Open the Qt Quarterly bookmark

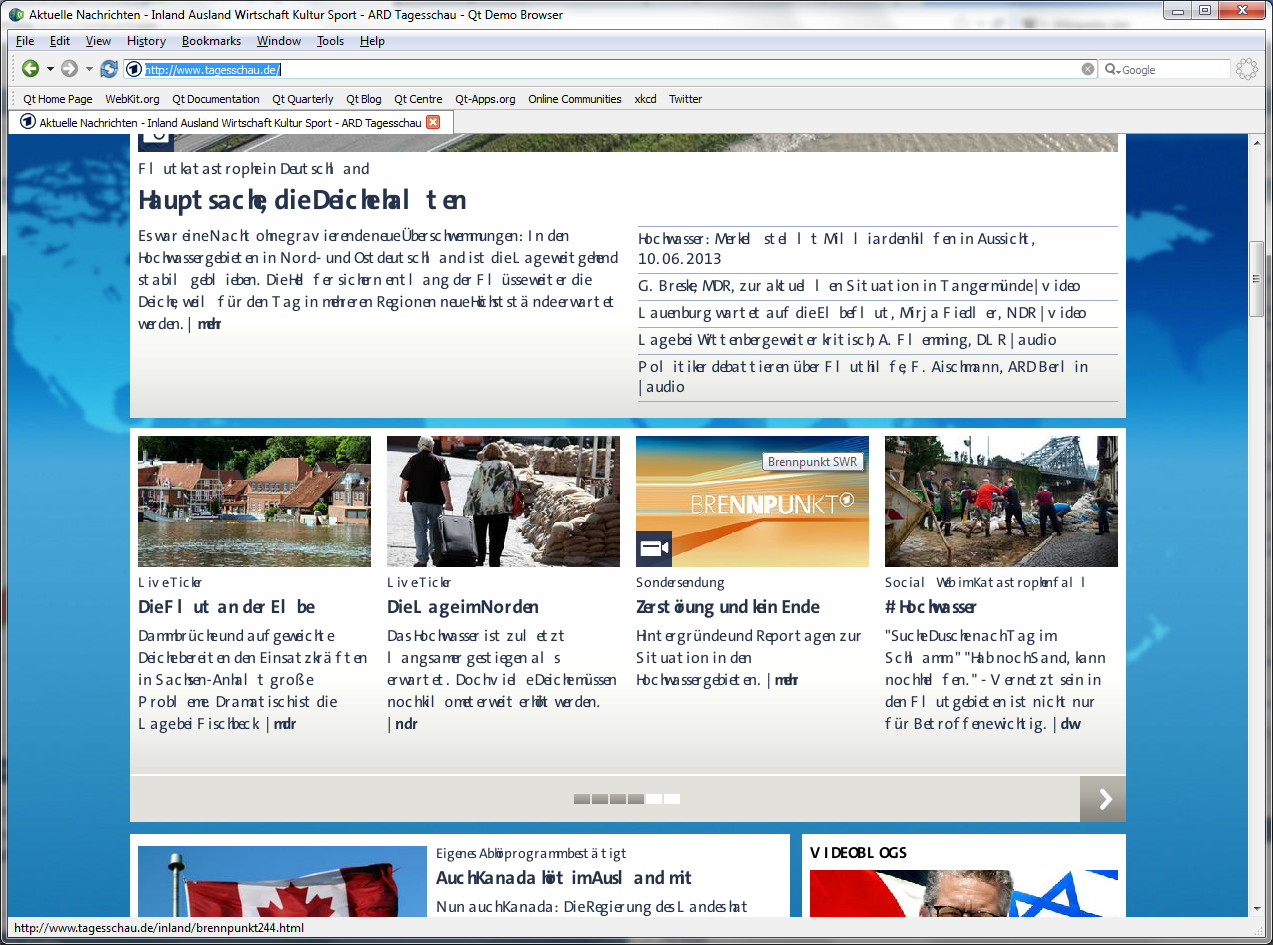point(303,99)
